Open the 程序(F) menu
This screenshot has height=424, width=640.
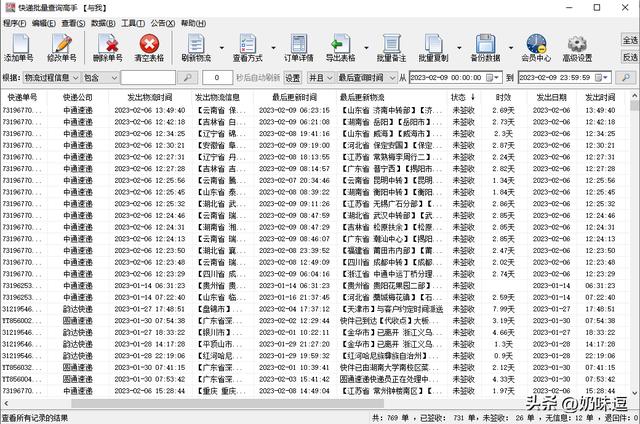pyautogui.click(x=15, y=23)
